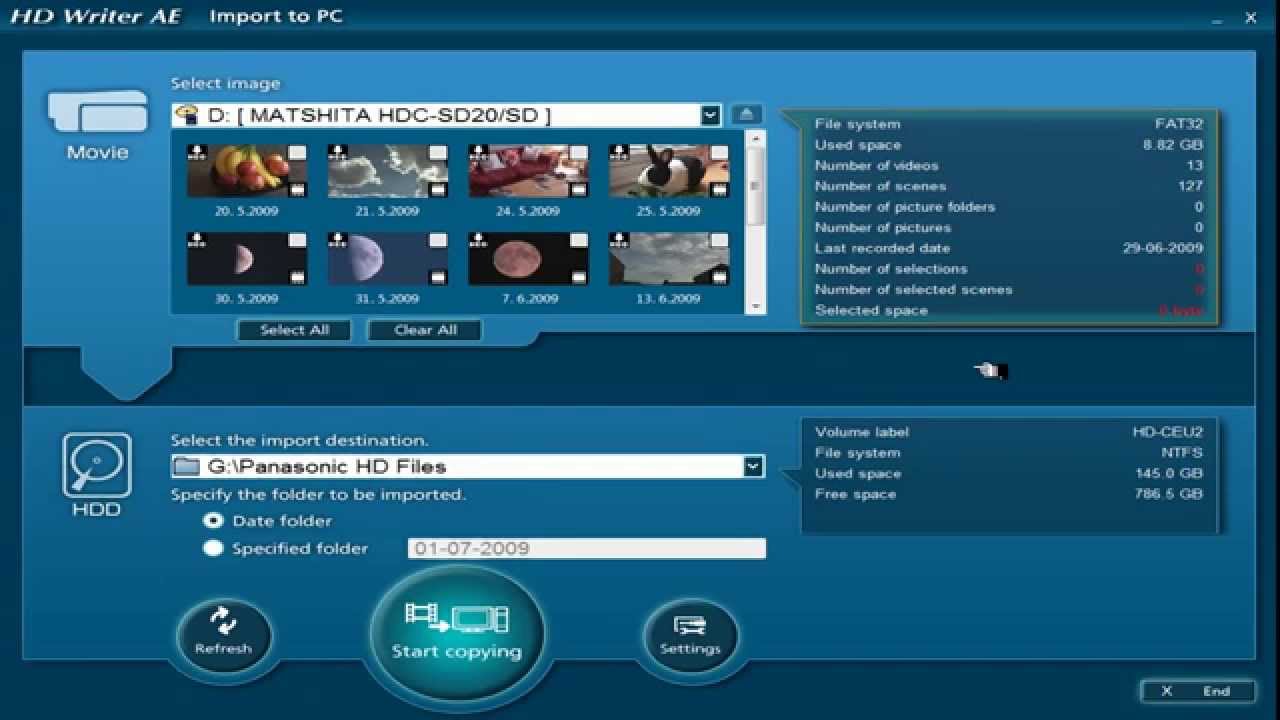1280x720 pixels.
Task: Open the G:\Panasonic HD Files destination dropdown
Action: (x=753, y=466)
